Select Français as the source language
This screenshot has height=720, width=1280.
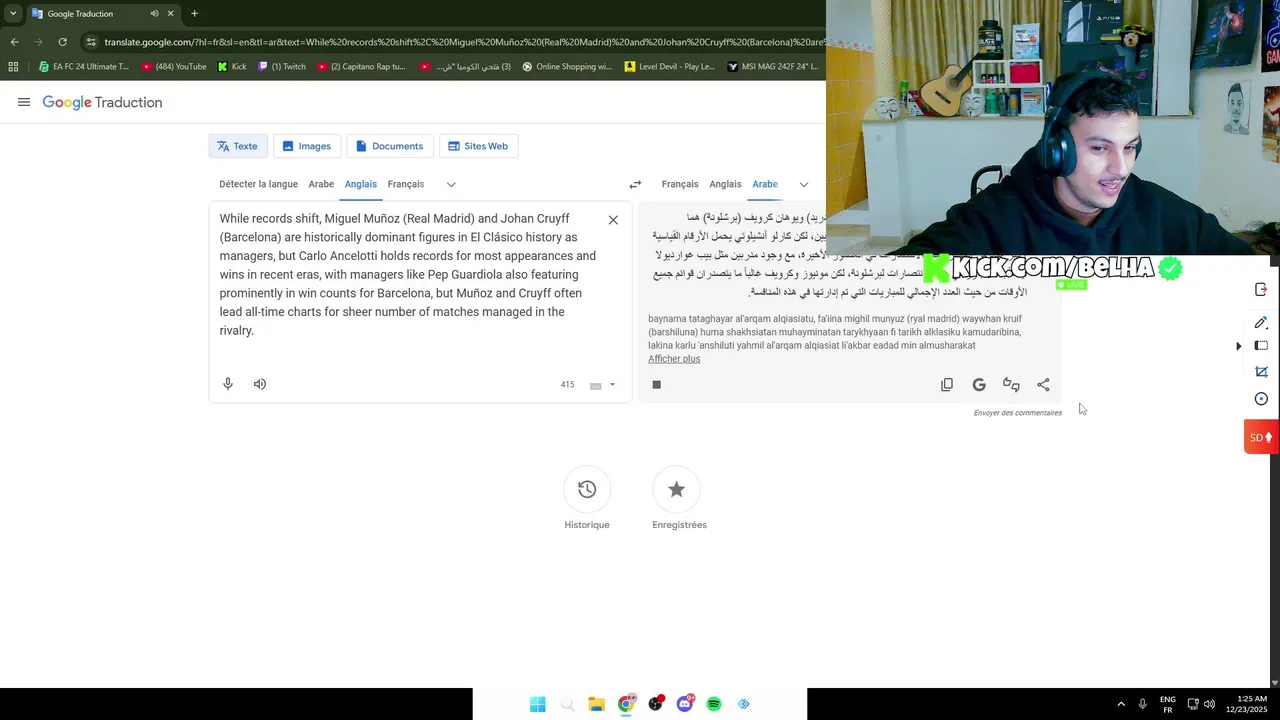(406, 184)
